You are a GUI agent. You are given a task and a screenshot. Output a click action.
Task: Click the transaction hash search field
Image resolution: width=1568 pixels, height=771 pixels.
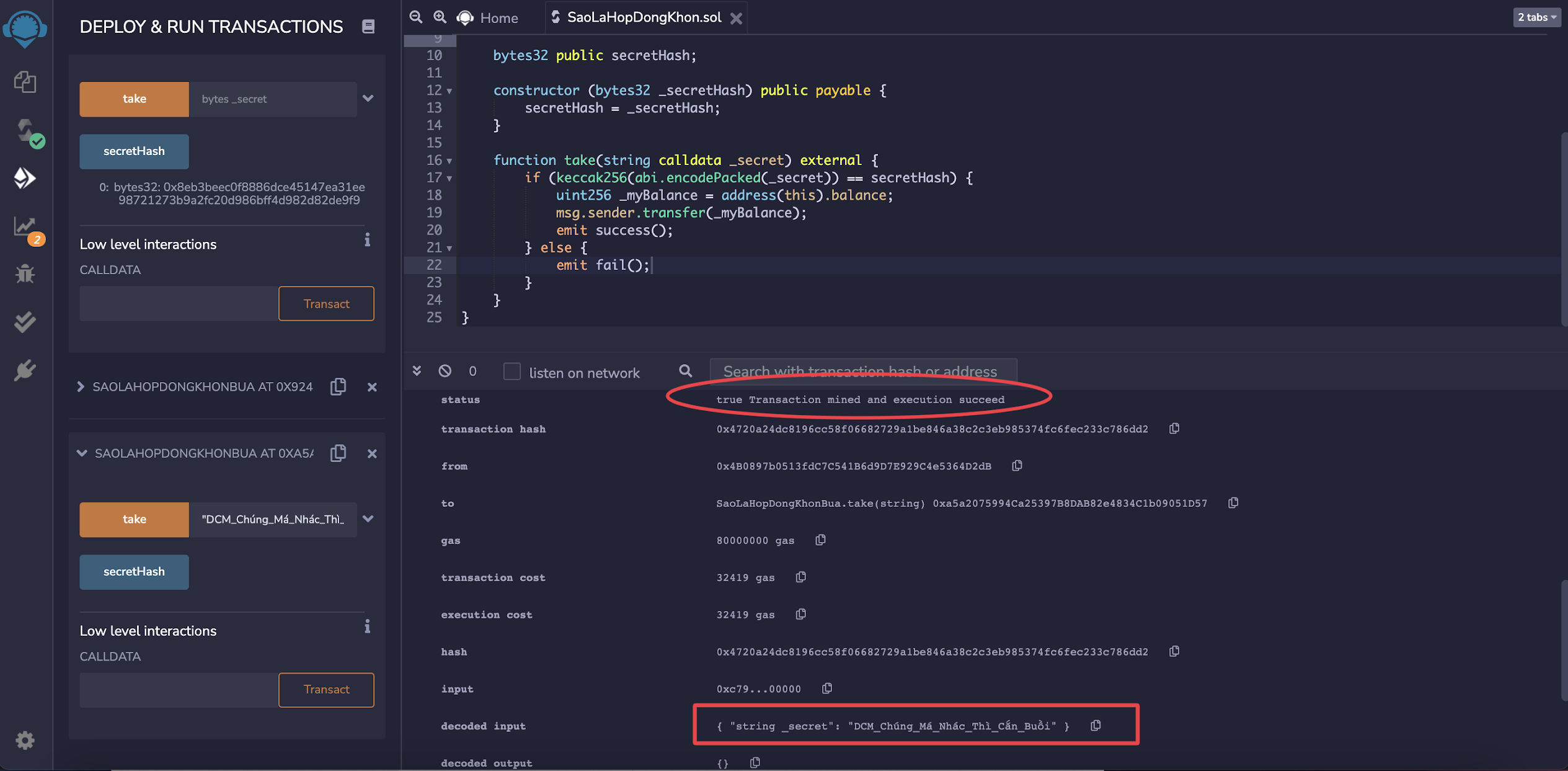(862, 372)
